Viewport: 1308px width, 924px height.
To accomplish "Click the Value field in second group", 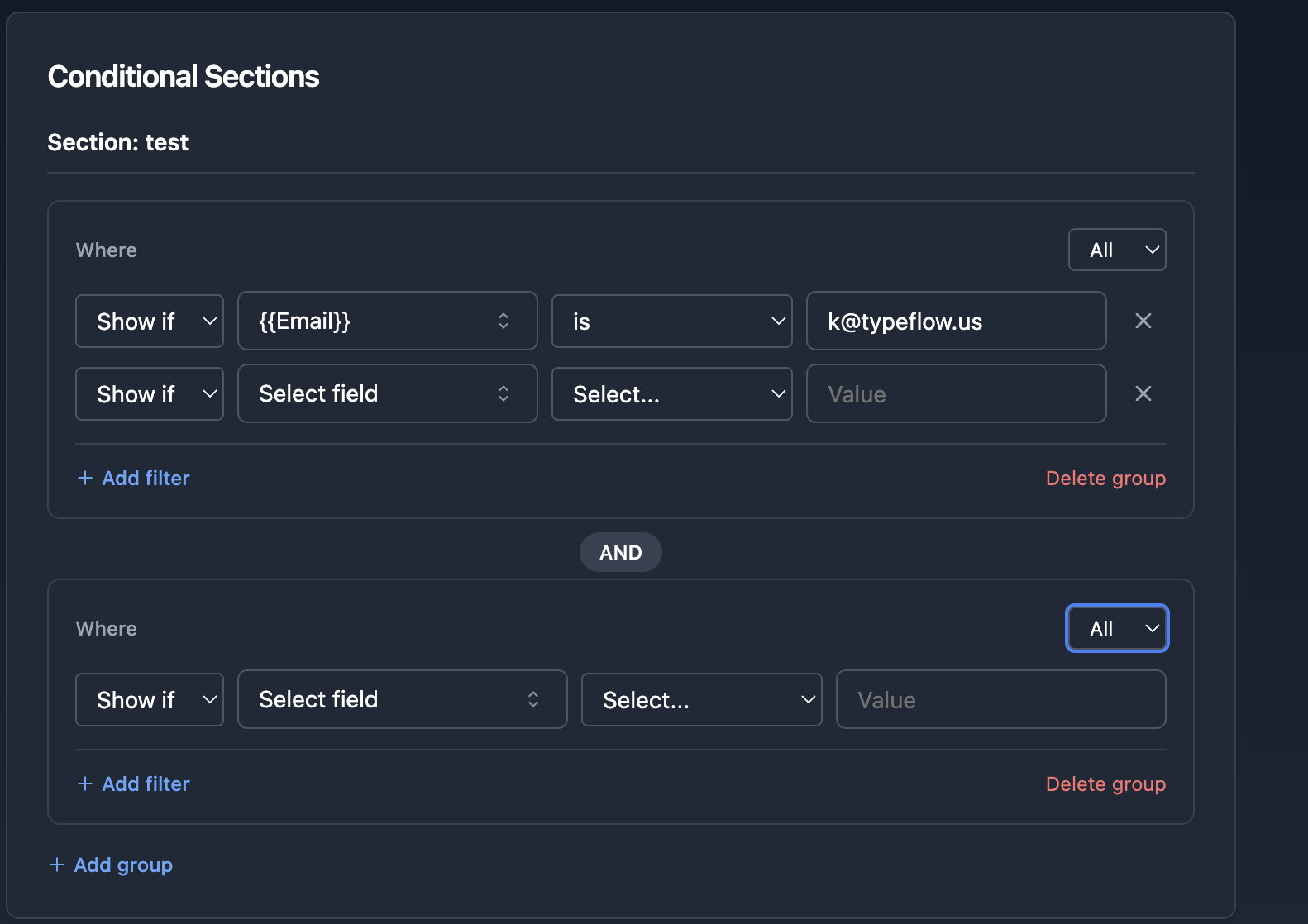I will coord(1000,699).
